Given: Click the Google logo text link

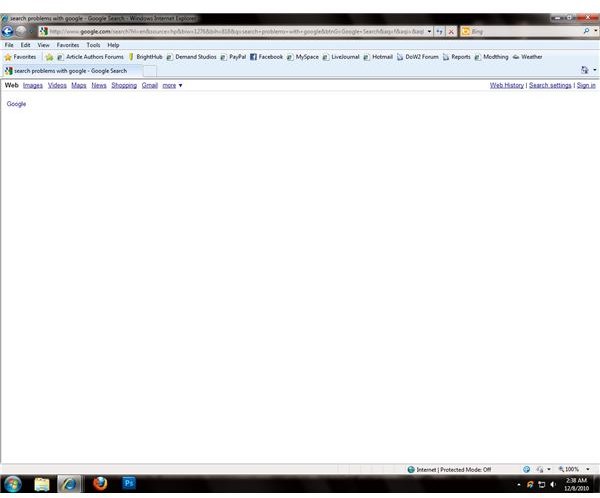Looking at the screenshot, I should [x=16, y=104].
